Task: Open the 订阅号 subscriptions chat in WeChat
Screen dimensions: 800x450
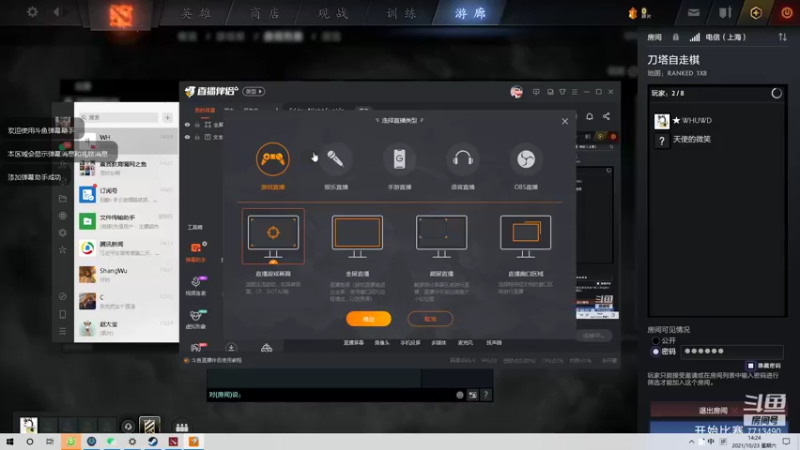Action: (x=127, y=194)
